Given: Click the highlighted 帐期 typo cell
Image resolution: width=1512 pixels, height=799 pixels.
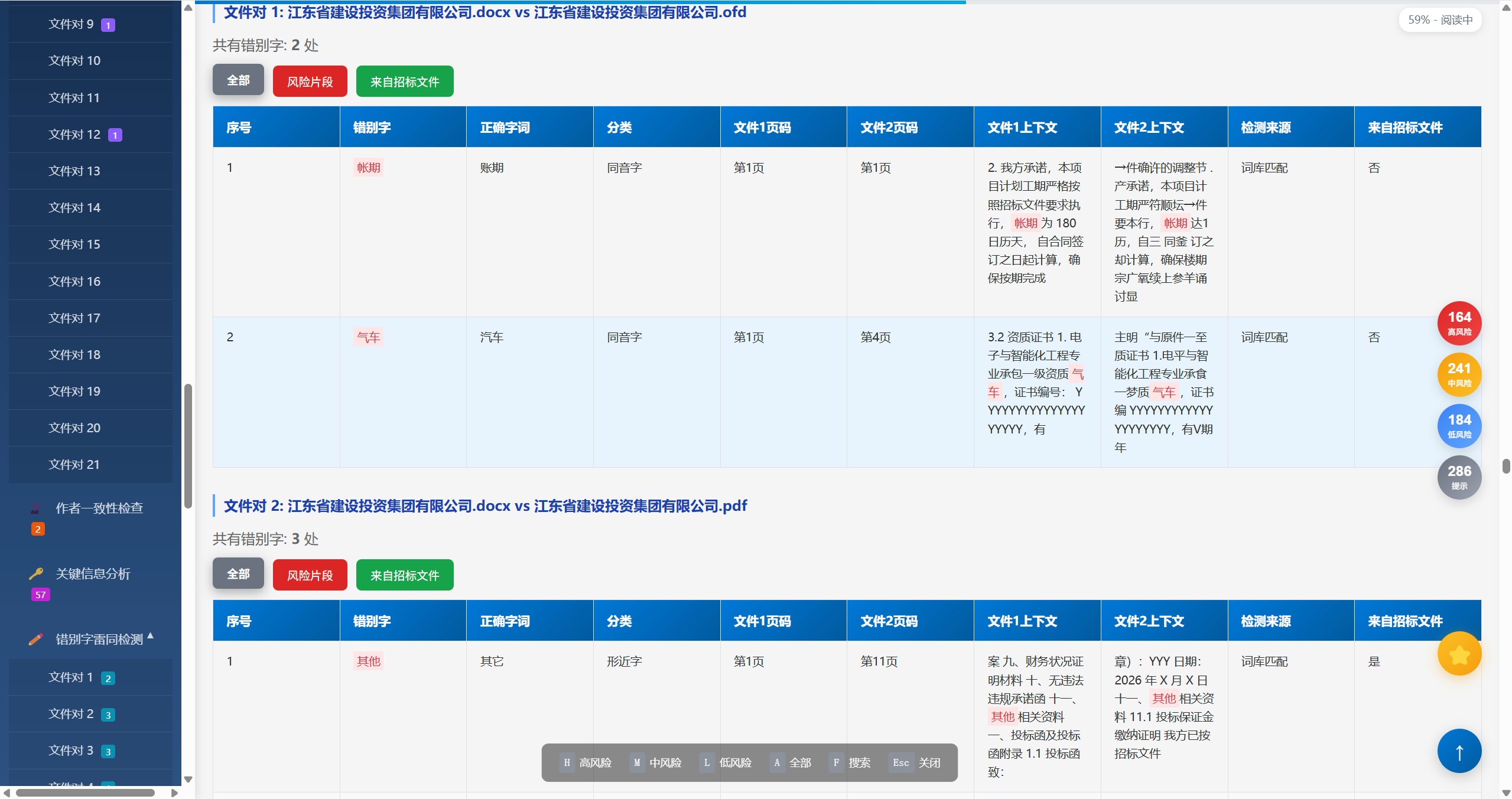Looking at the screenshot, I should click(x=368, y=168).
